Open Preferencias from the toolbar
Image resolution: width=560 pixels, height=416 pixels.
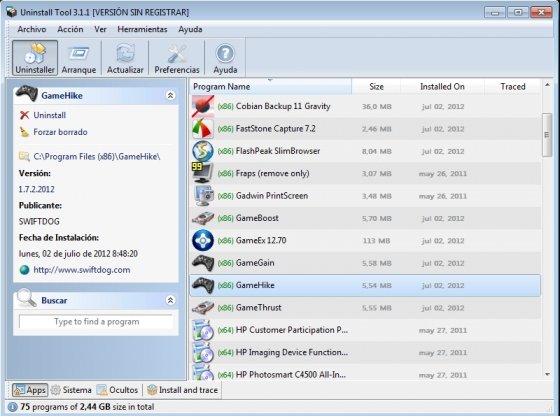point(177,58)
